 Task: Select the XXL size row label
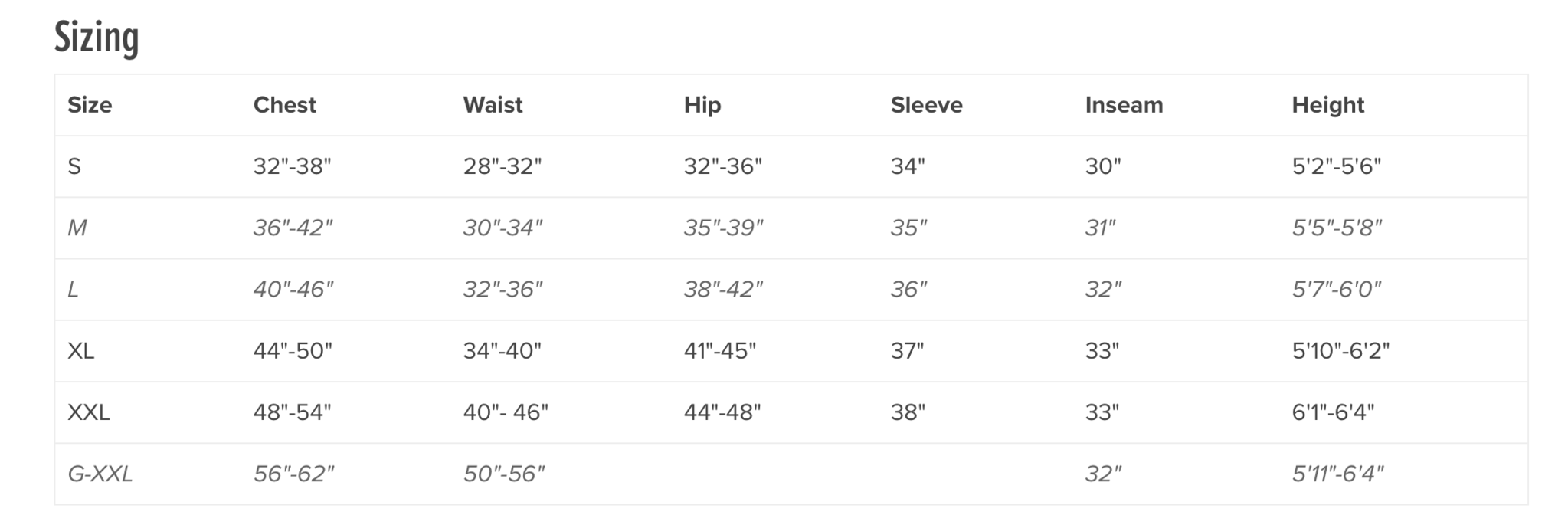coord(89,412)
